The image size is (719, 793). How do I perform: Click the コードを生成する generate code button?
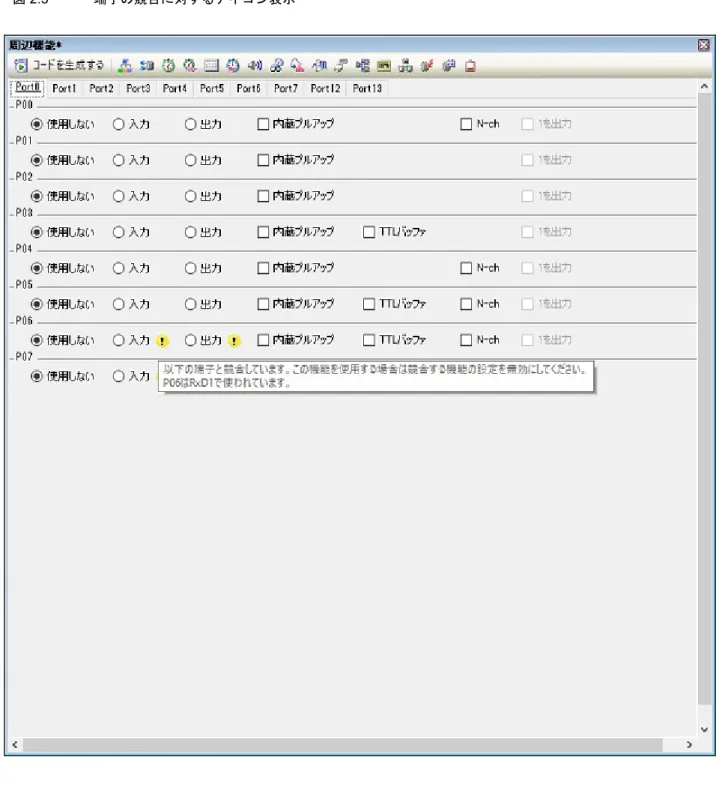pos(59,65)
